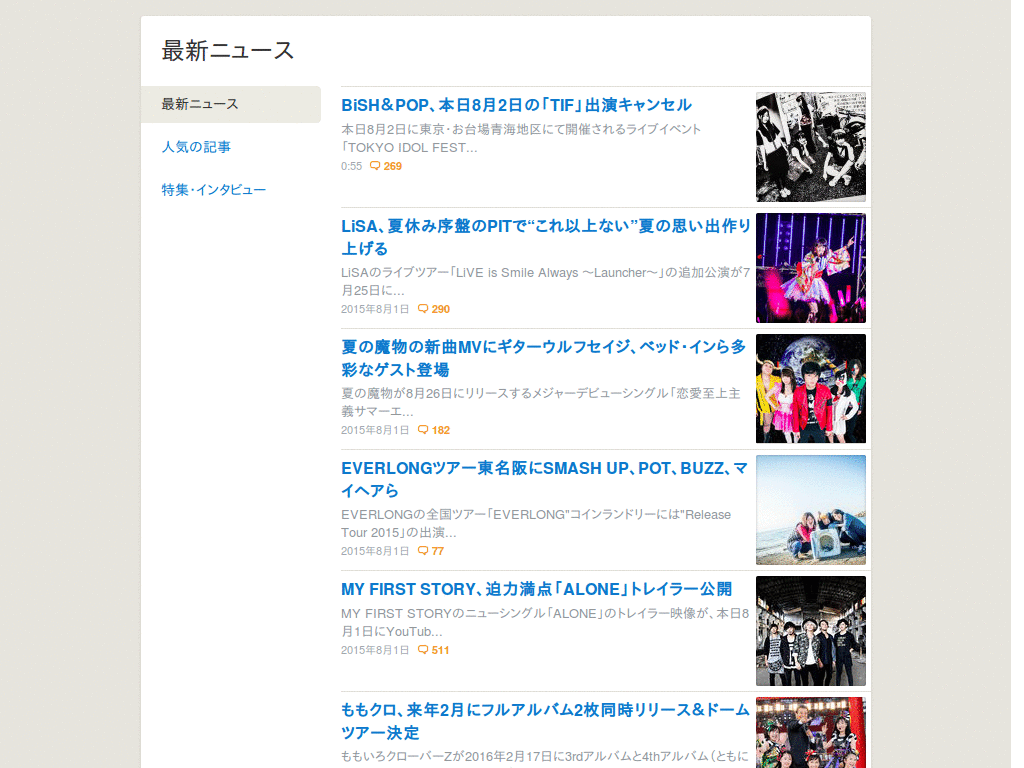This screenshot has height=768, width=1024.
Task: Click the EVERLONG beach photo thumbnail
Action: click(x=810, y=510)
